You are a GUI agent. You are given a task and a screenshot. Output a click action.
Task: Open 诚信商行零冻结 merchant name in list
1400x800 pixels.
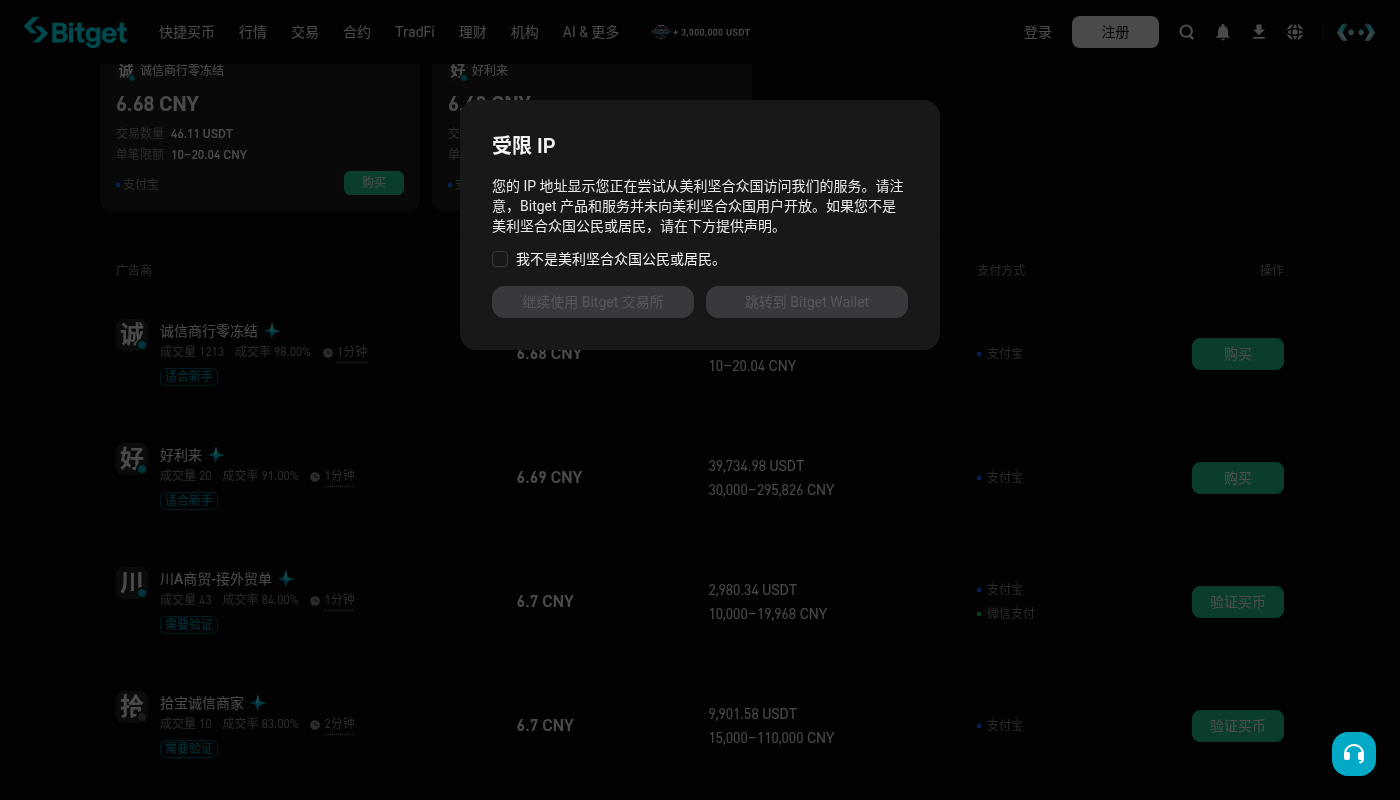pyautogui.click(x=209, y=331)
